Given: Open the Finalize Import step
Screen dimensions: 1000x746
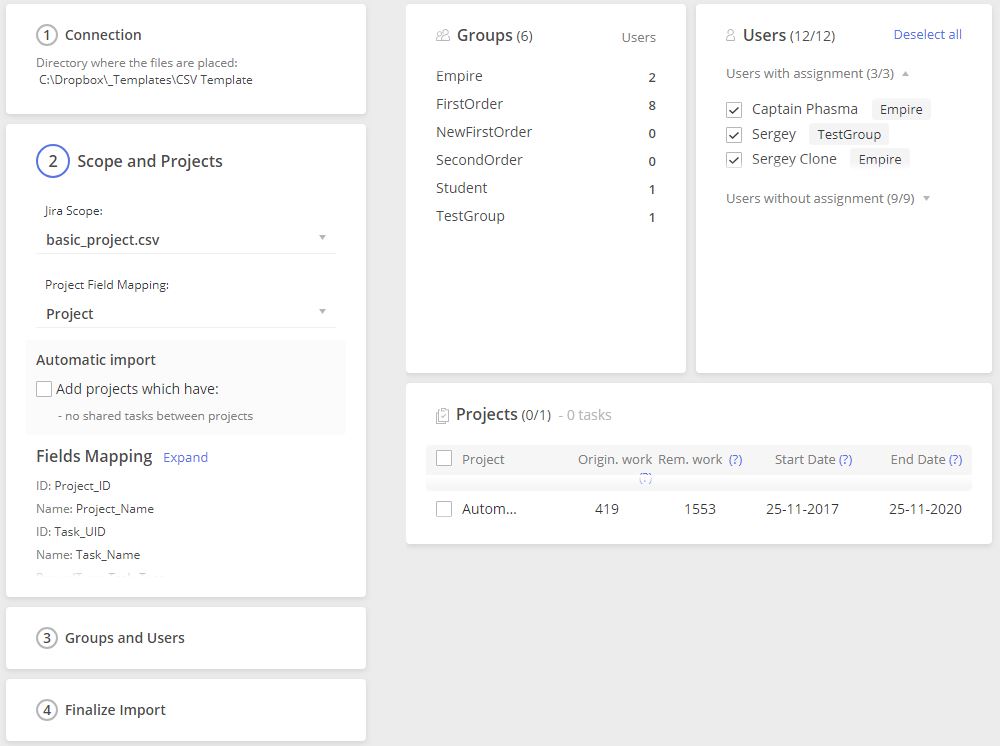Looking at the screenshot, I should [x=115, y=710].
